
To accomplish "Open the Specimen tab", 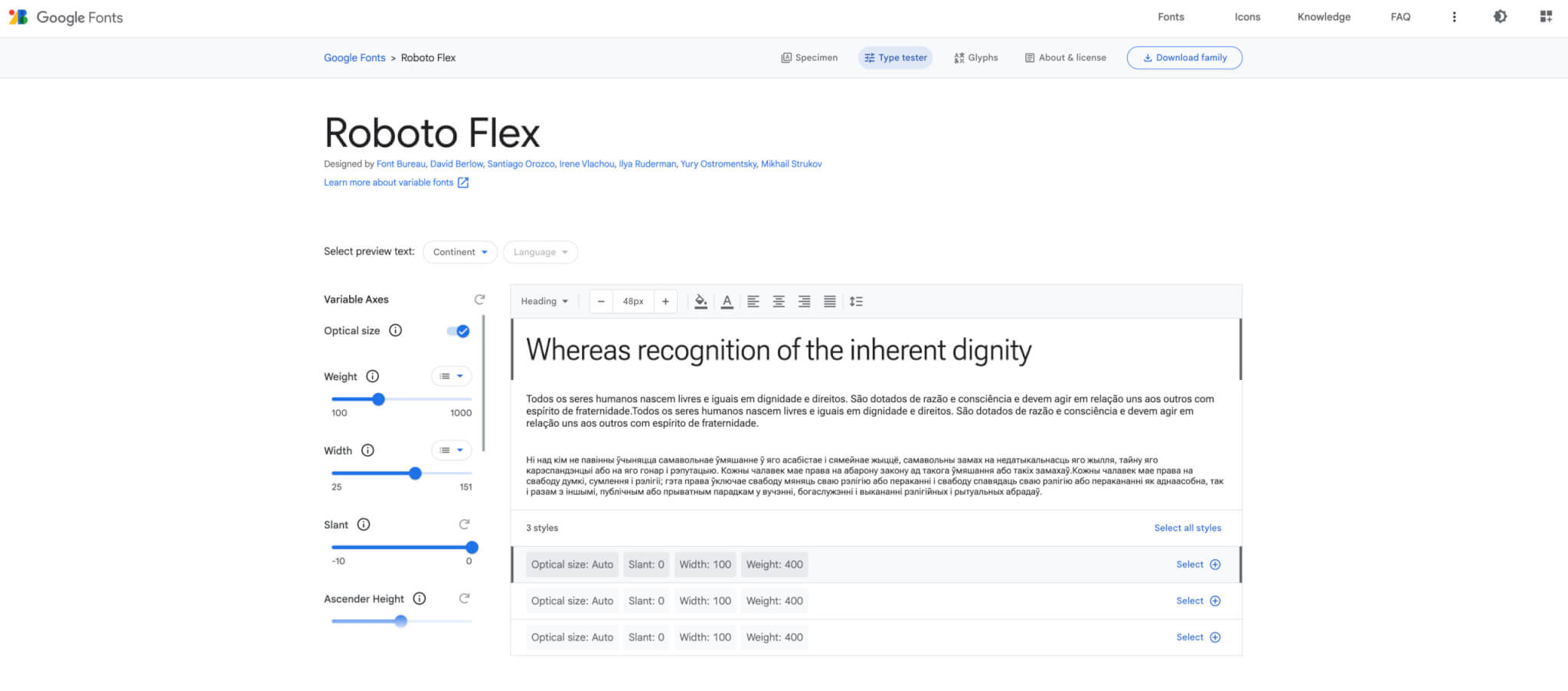I will (x=809, y=57).
